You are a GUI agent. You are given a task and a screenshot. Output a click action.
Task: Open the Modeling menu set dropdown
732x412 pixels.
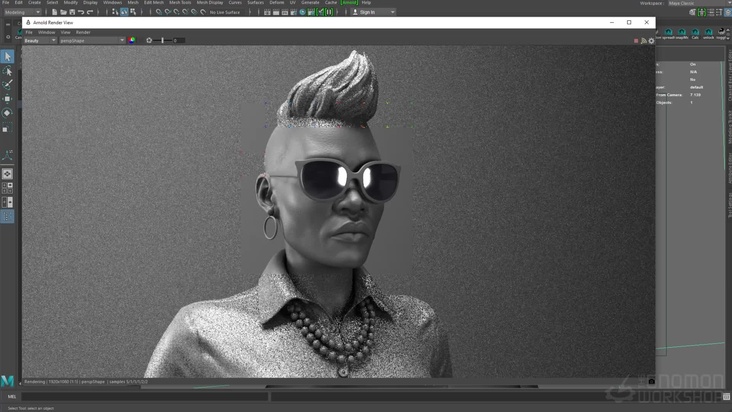click(22, 12)
